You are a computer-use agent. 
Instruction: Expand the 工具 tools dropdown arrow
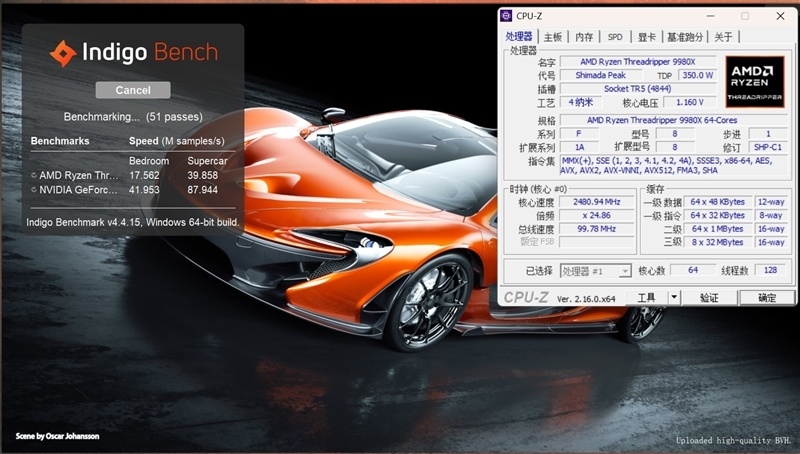coord(674,297)
